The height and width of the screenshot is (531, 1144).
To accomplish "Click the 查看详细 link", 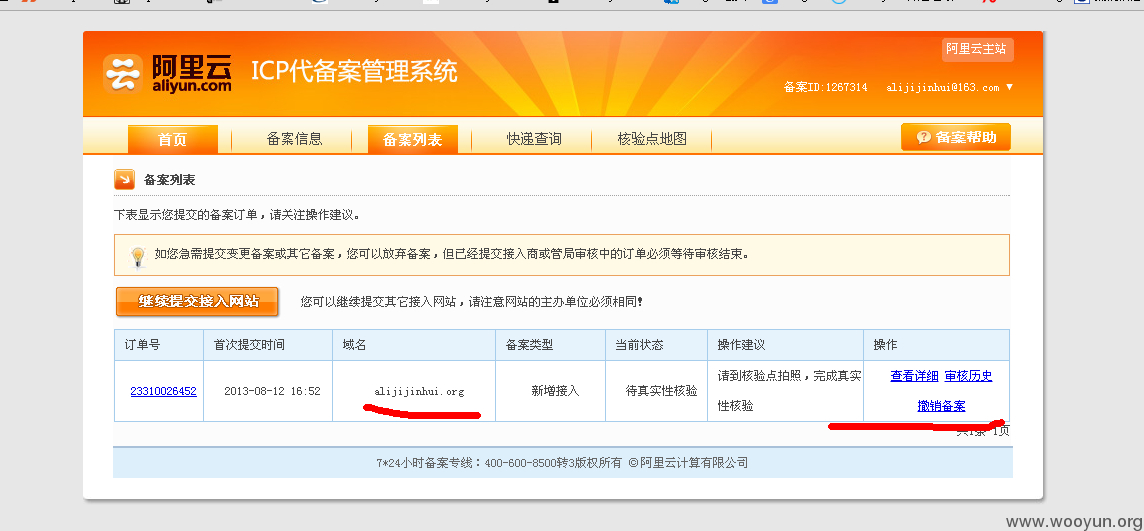I will pyautogui.click(x=914, y=376).
